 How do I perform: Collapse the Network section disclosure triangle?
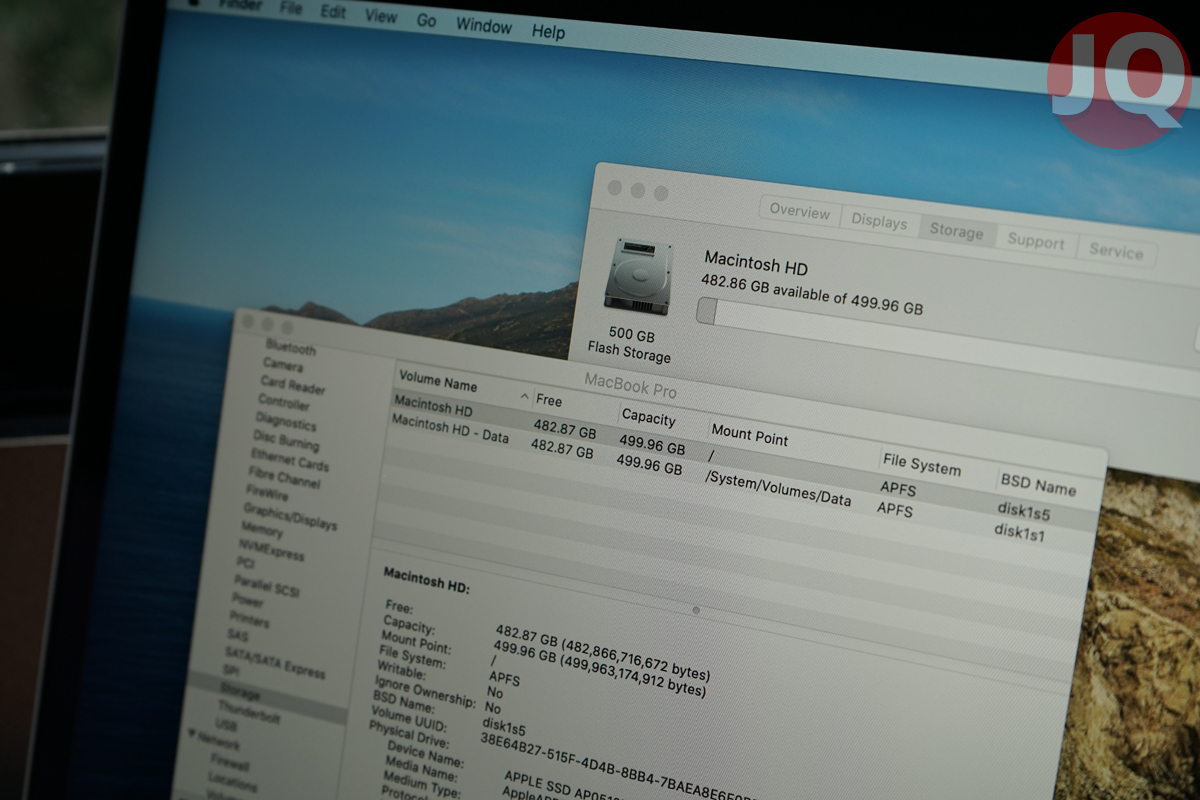click(192, 735)
